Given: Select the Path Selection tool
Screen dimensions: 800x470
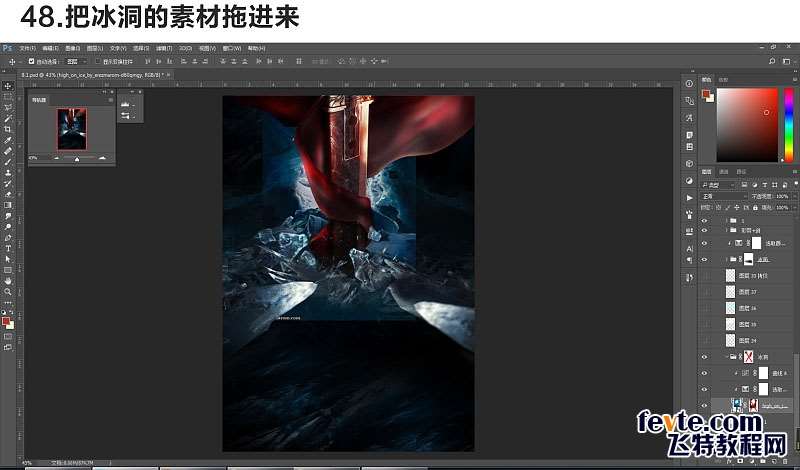Looking at the screenshot, I should tap(8, 259).
